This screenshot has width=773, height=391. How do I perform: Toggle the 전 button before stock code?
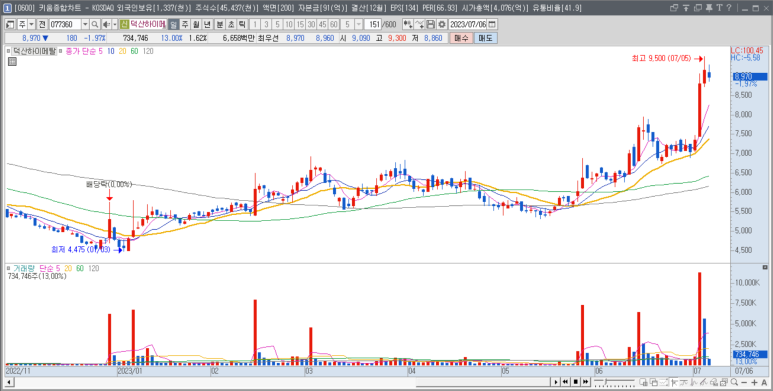coord(43,24)
